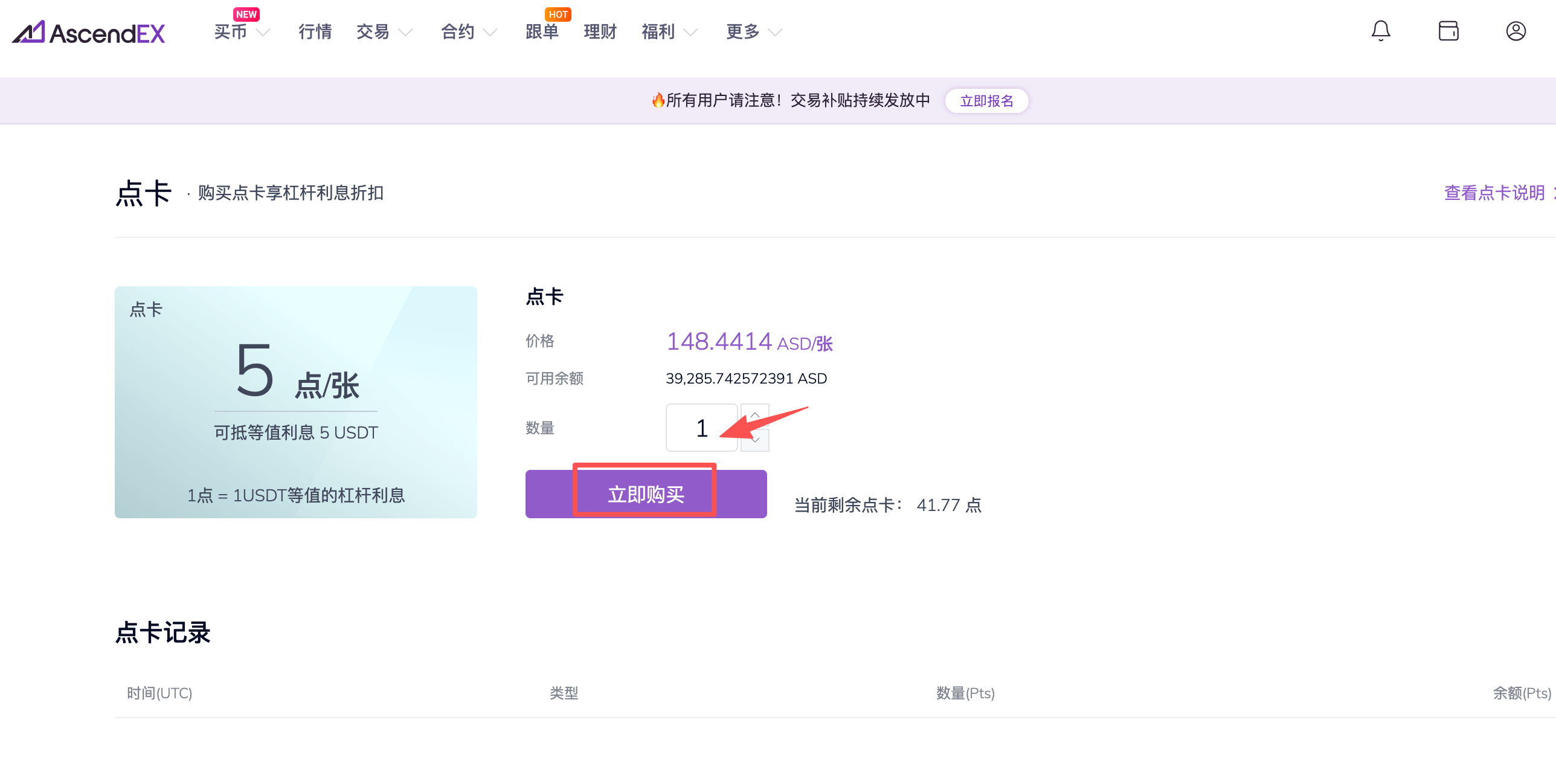Open the 跟单 copy trading page

(x=542, y=32)
